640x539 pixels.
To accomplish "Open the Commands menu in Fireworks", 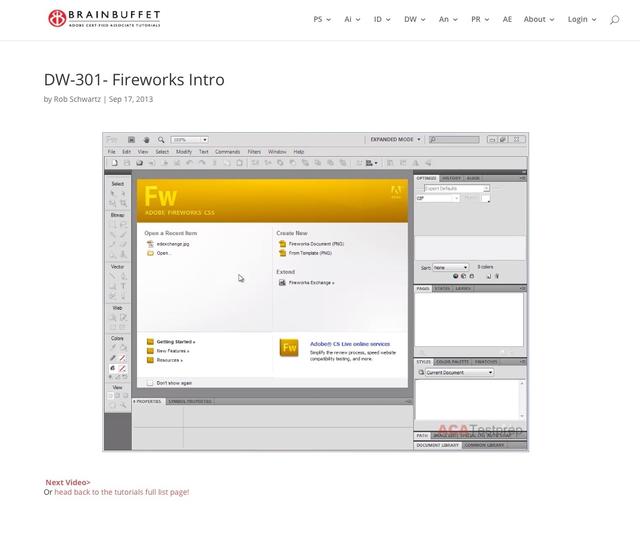I will [x=227, y=152].
